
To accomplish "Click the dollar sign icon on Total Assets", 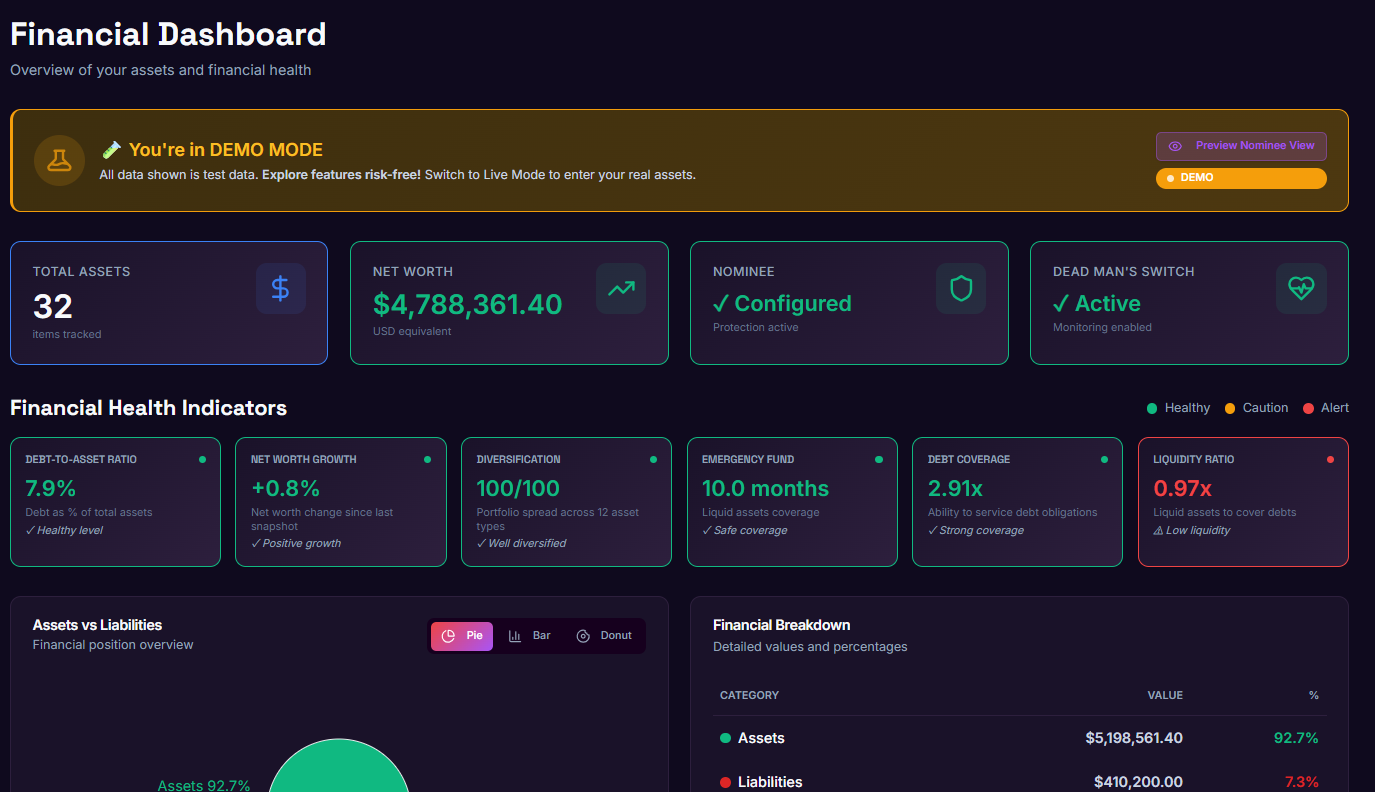I will point(281,289).
